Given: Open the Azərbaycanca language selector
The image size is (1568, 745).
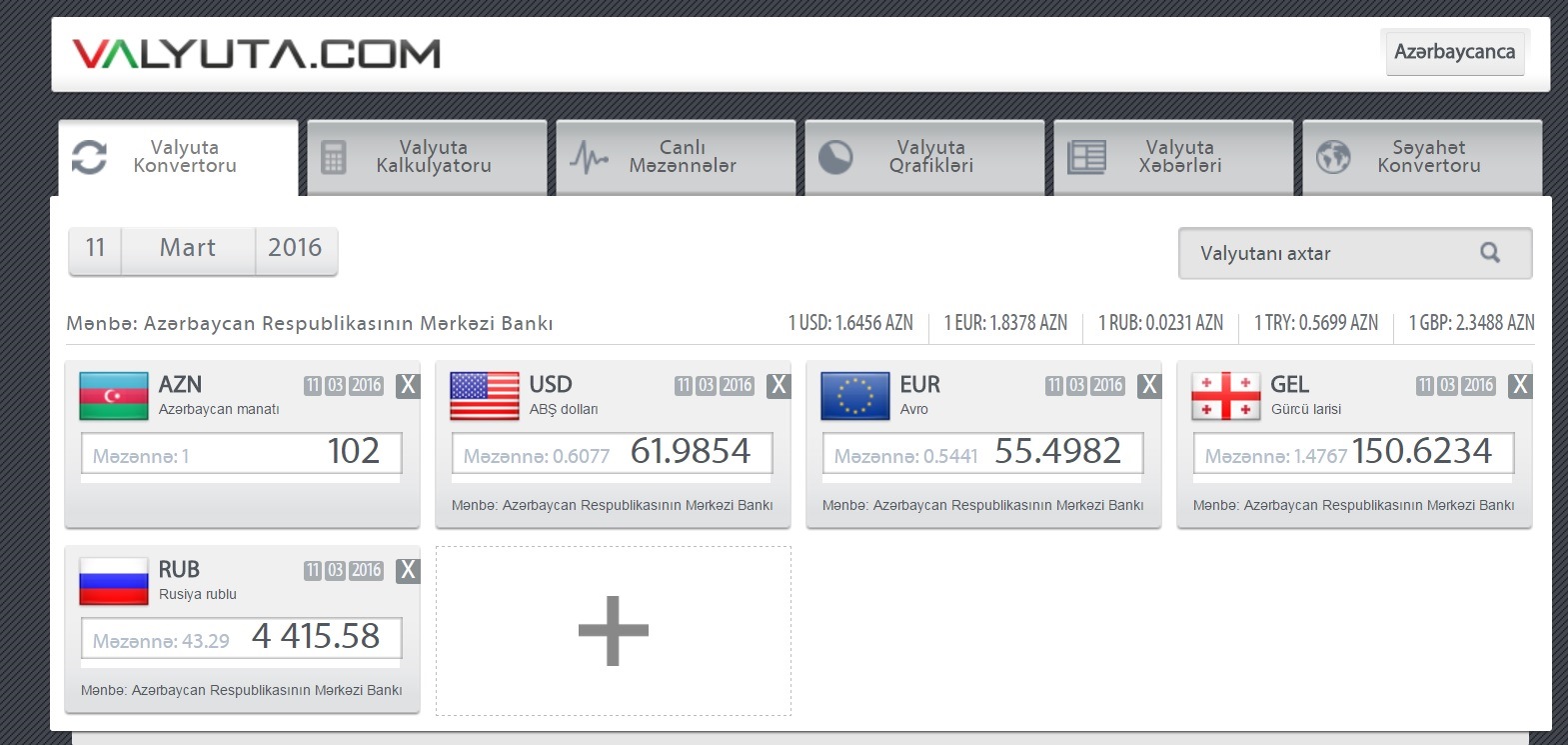Looking at the screenshot, I should coord(1454,52).
